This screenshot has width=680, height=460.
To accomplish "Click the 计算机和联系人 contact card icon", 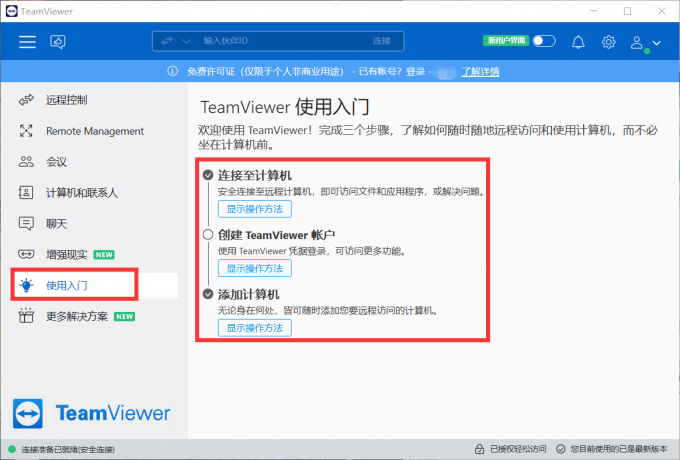I will pos(26,192).
